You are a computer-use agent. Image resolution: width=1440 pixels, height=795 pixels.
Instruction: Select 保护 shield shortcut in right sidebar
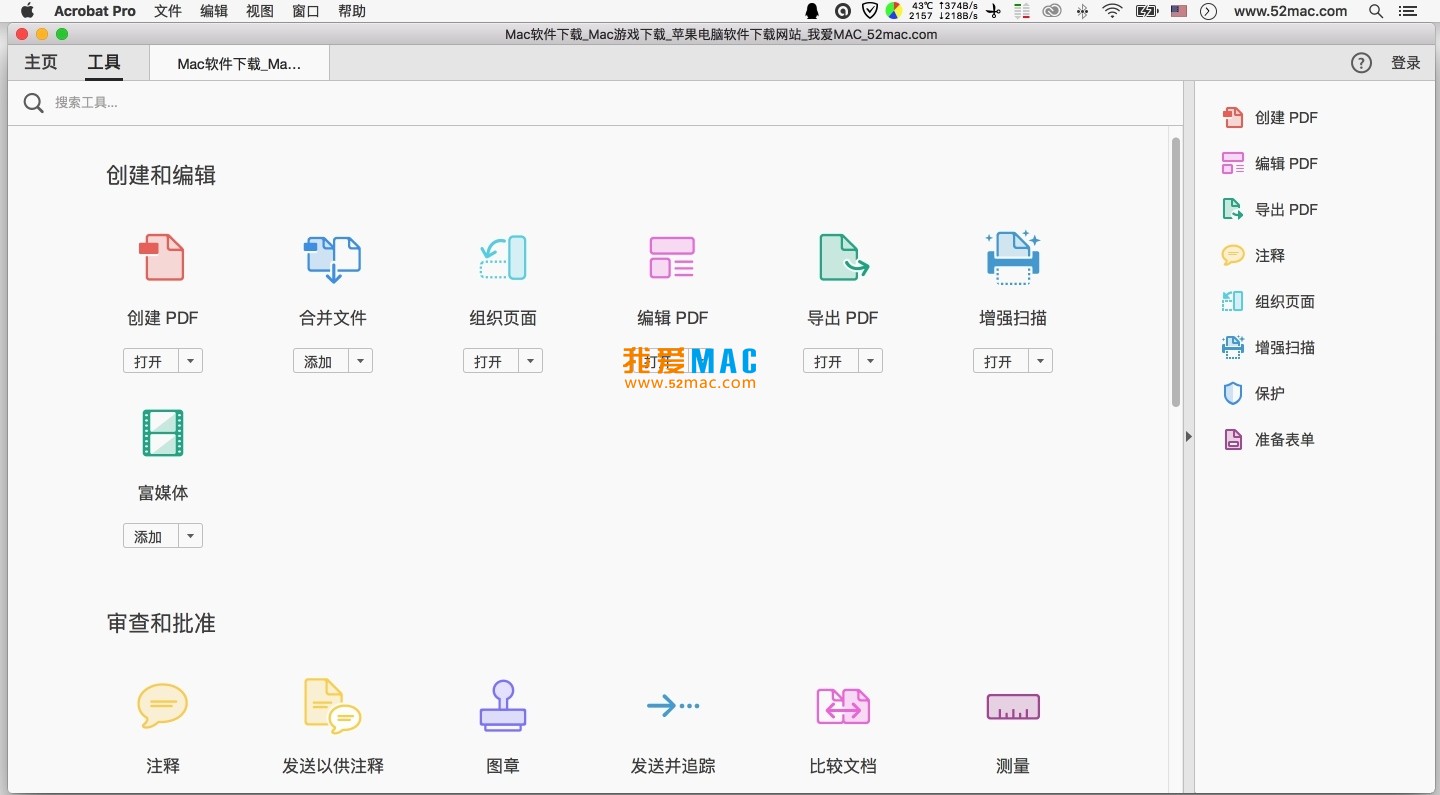1253,394
